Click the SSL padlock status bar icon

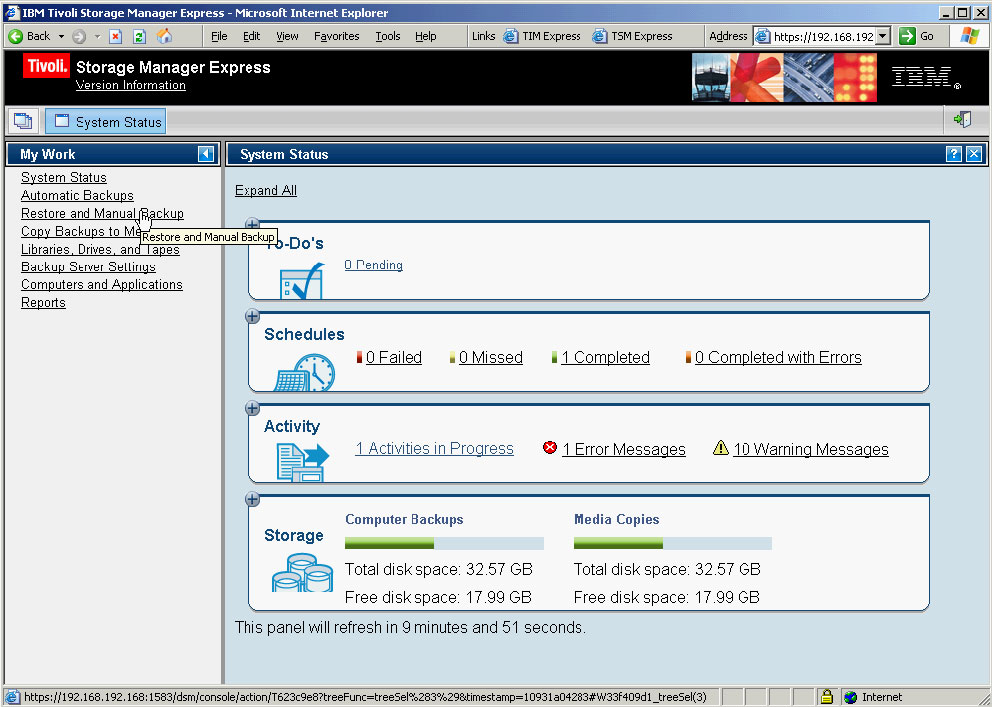pyautogui.click(x=826, y=697)
